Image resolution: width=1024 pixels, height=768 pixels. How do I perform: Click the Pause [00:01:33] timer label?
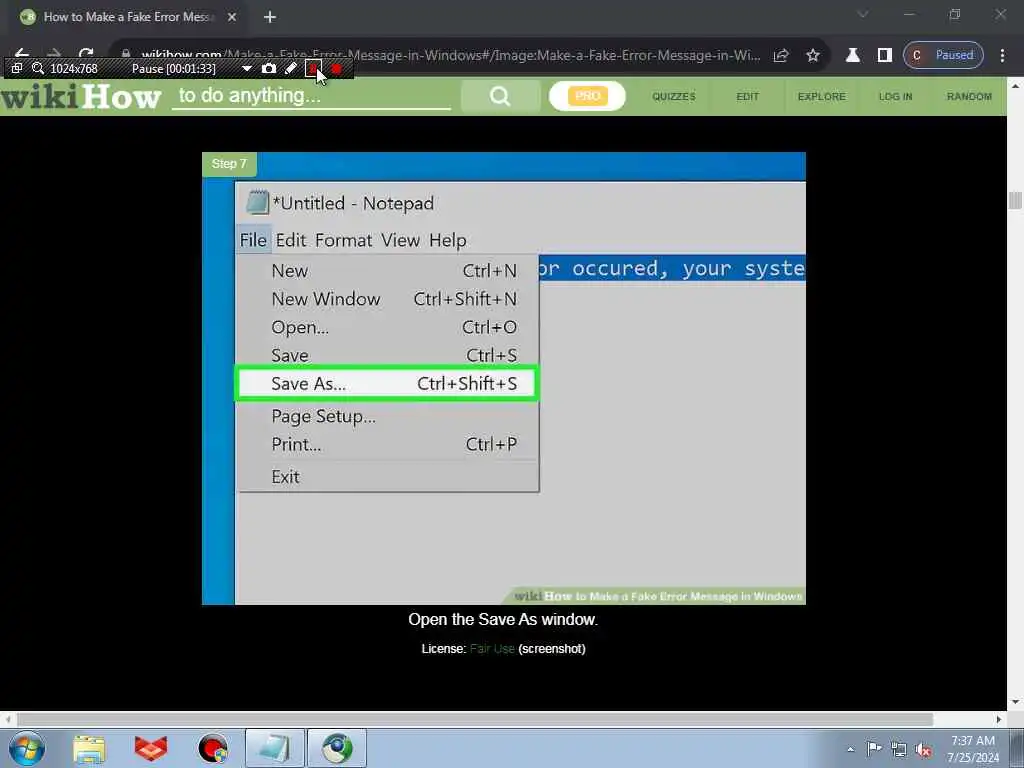[174, 68]
